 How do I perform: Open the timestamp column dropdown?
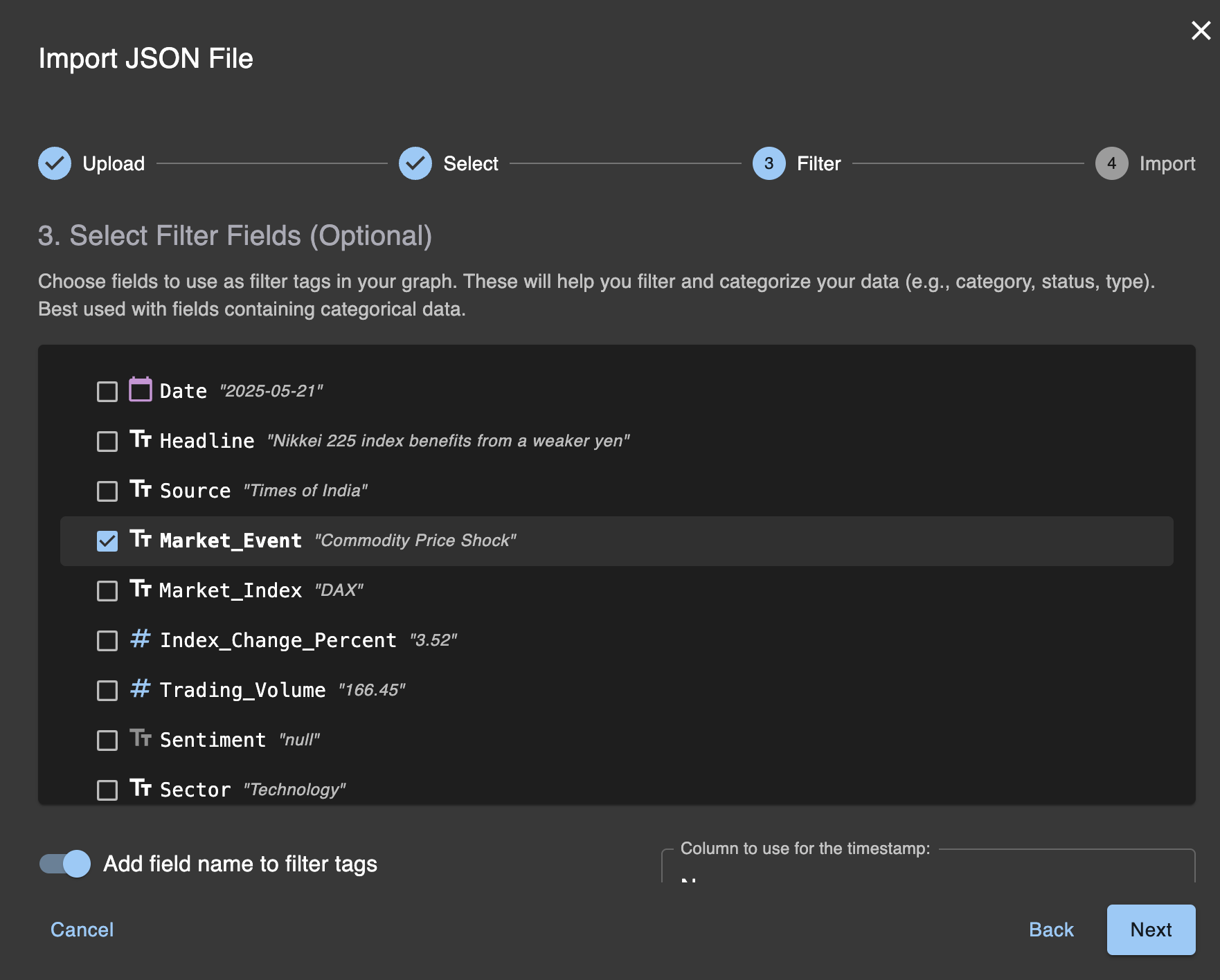coord(928,879)
